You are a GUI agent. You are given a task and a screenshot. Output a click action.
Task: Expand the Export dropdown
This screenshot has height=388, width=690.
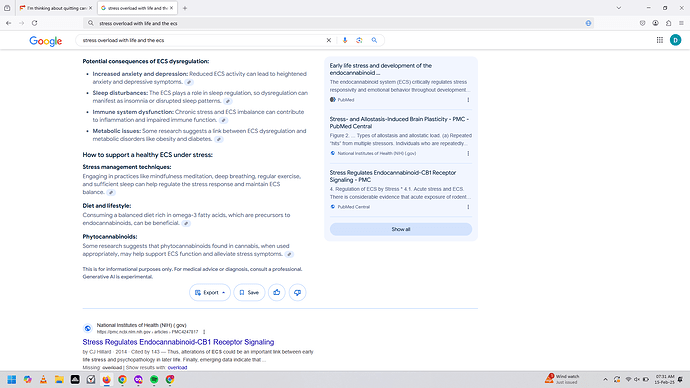pos(210,293)
